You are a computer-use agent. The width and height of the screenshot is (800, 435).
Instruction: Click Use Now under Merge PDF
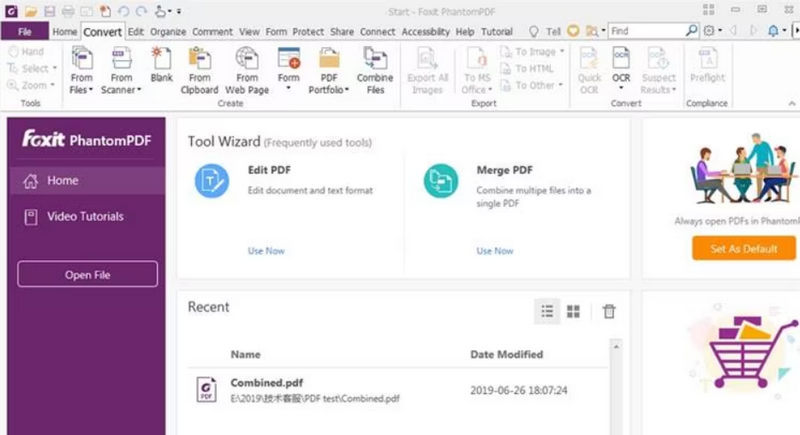495,251
